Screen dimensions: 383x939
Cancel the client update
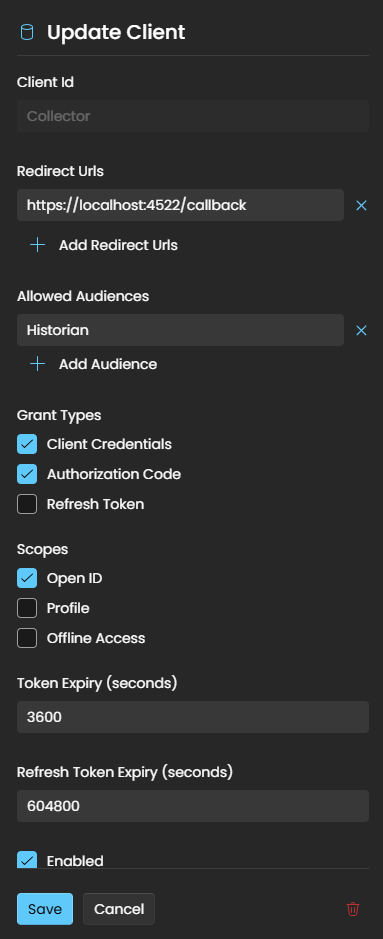point(119,909)
